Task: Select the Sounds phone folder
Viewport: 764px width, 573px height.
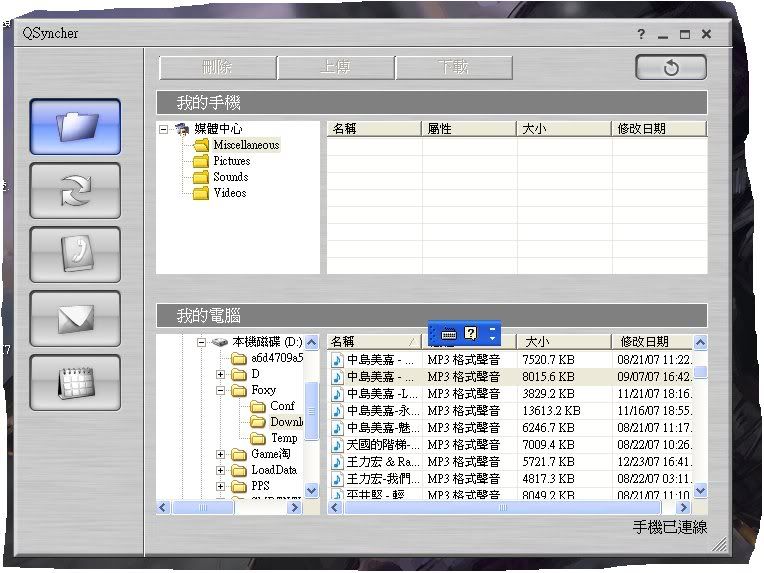Action: pos(230,177)
